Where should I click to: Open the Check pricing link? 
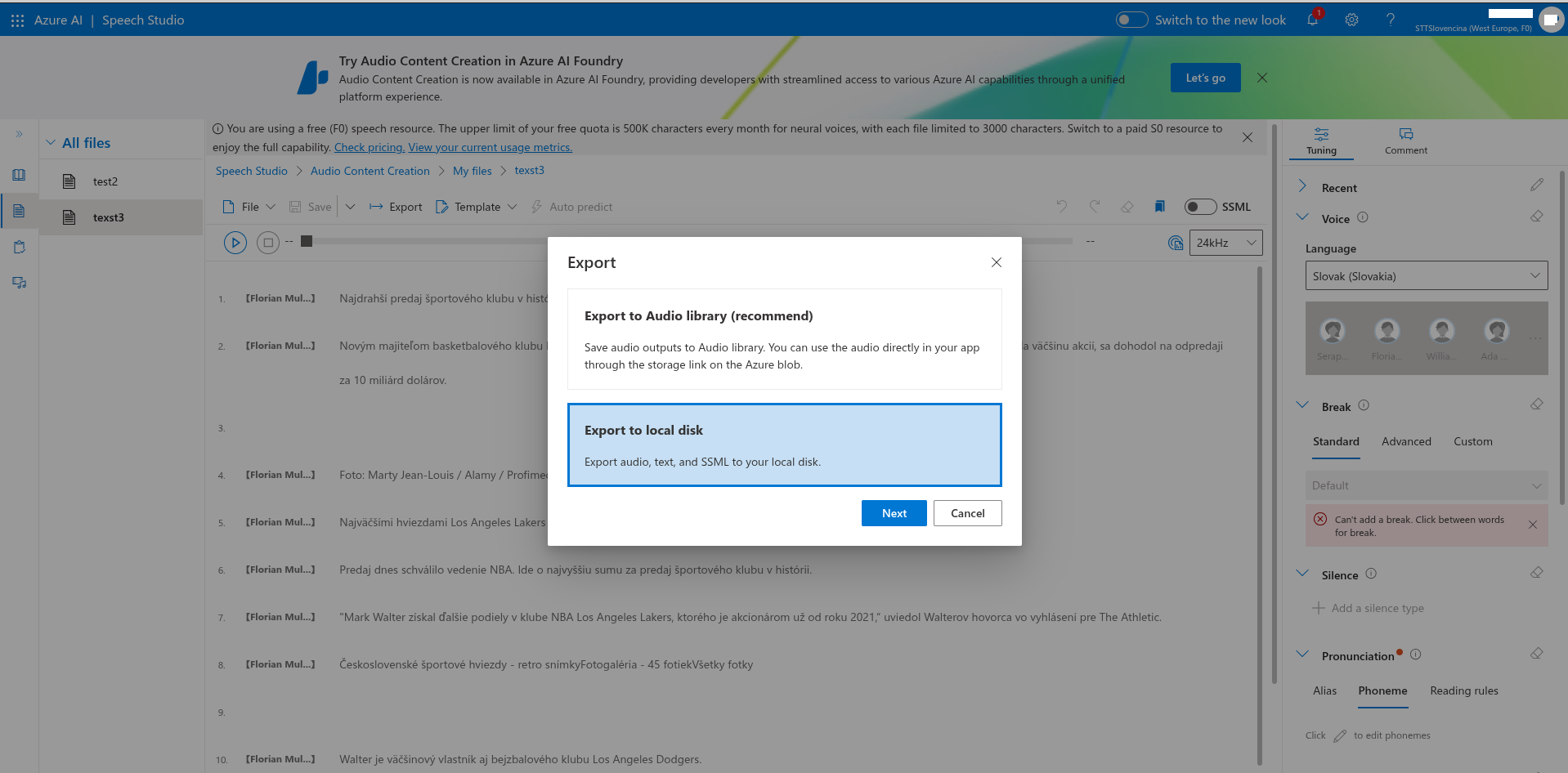369,148
